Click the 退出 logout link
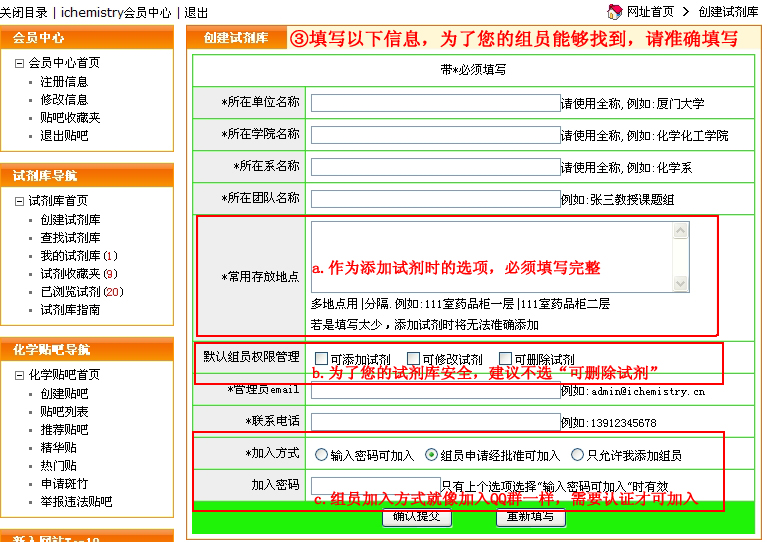Image resolution: width=767 pixels, height=542 pixels. coord(197,13)
